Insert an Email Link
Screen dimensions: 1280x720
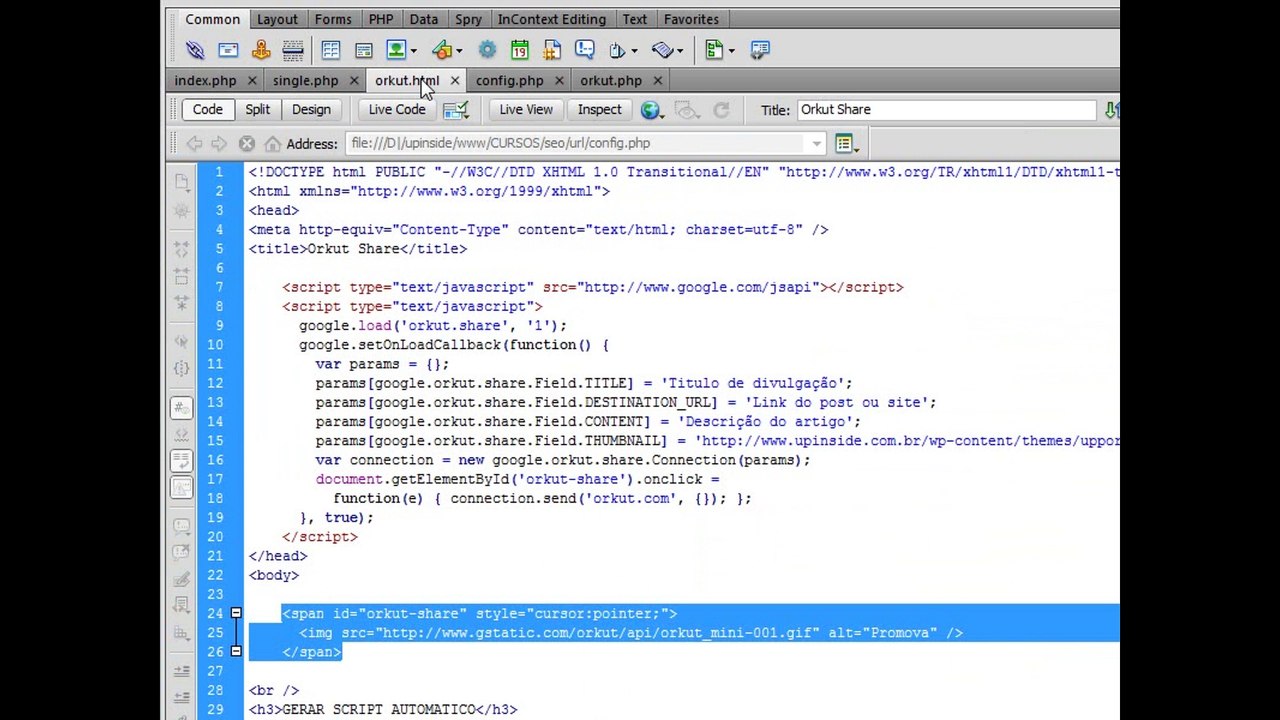tap(228, 50)
